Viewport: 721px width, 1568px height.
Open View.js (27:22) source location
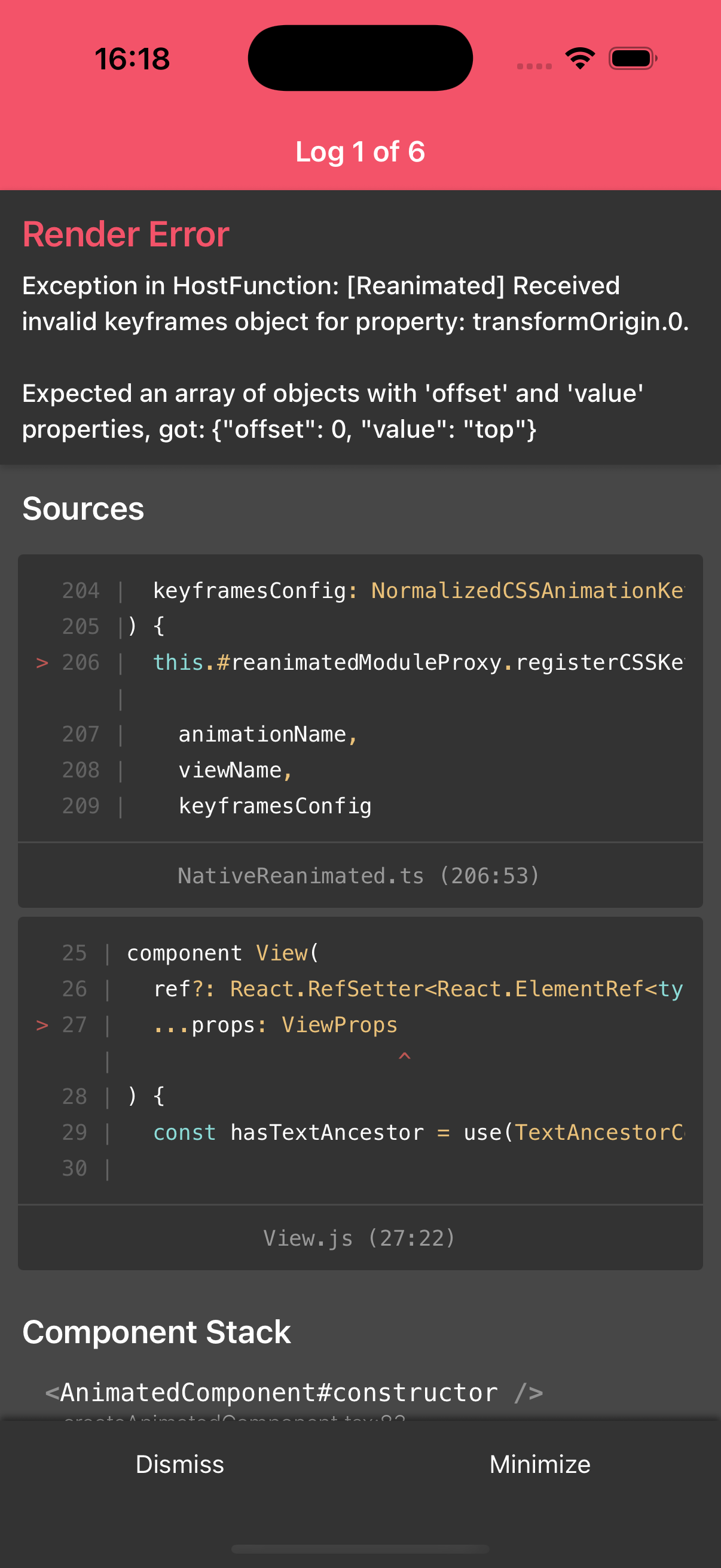(359, 1237)
